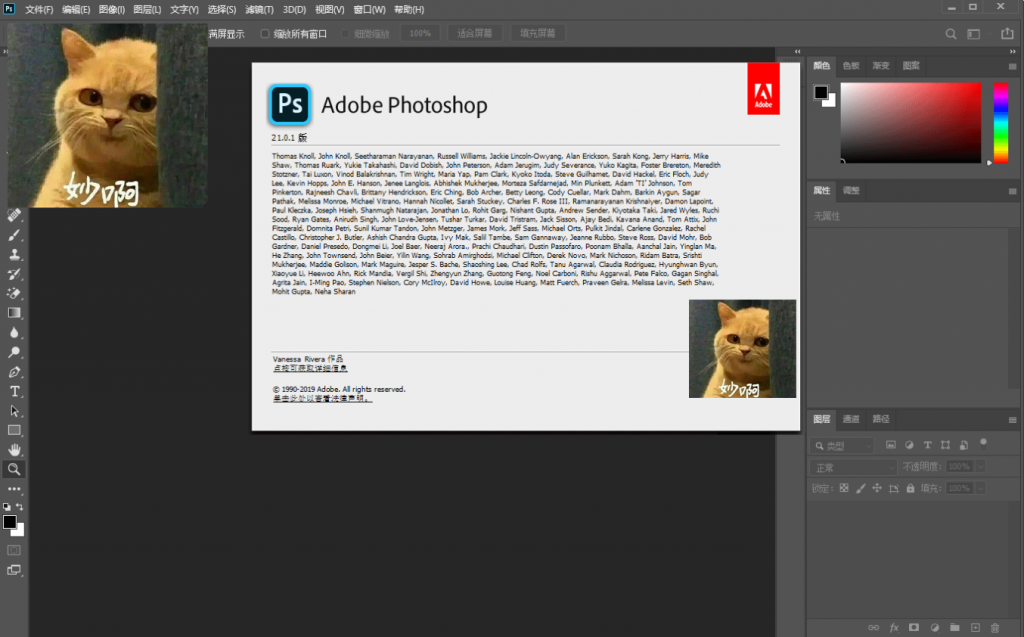Image resolution: width=1024 pixels, height=637 pixels.
Task: Select the Path Selection arrow tool
Action: point(14,411)
